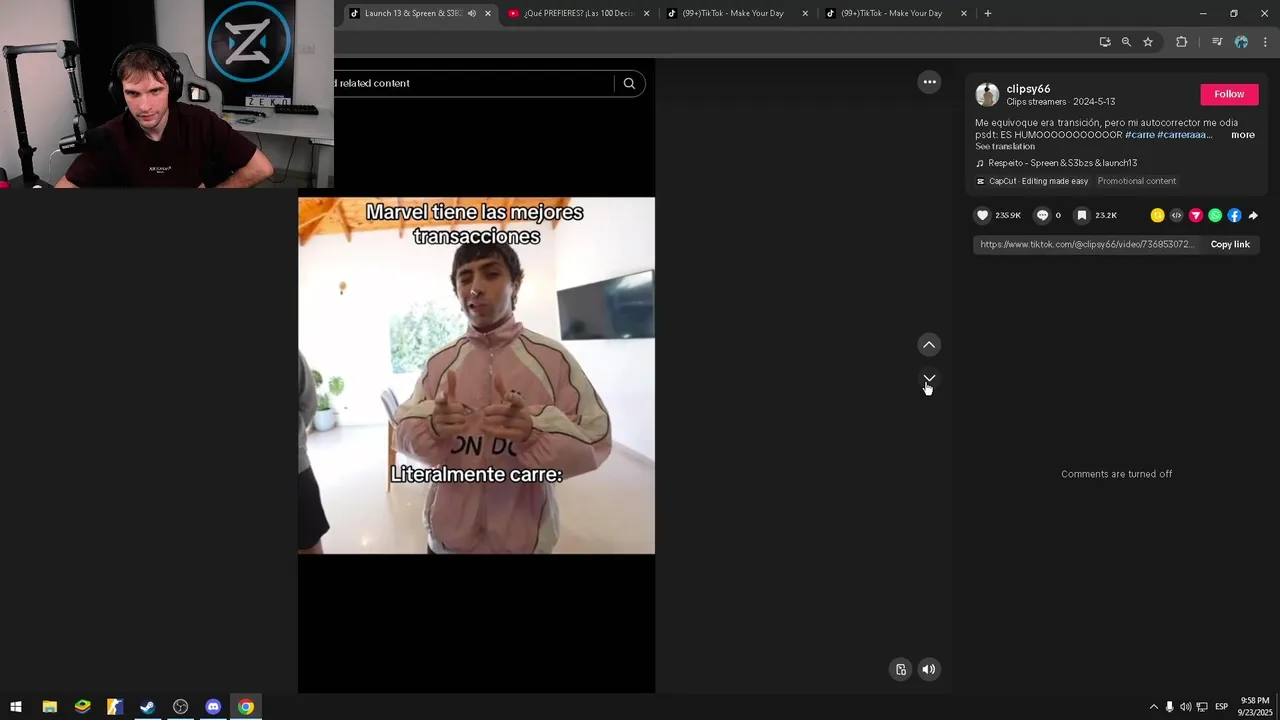
Task: Click the #carreraaa hashtag
Action: click(x=1184, y=135)
